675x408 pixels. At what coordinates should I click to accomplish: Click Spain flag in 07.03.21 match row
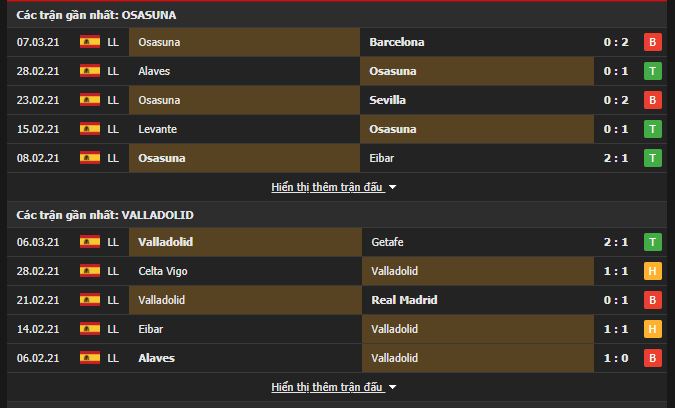[90, 42]
